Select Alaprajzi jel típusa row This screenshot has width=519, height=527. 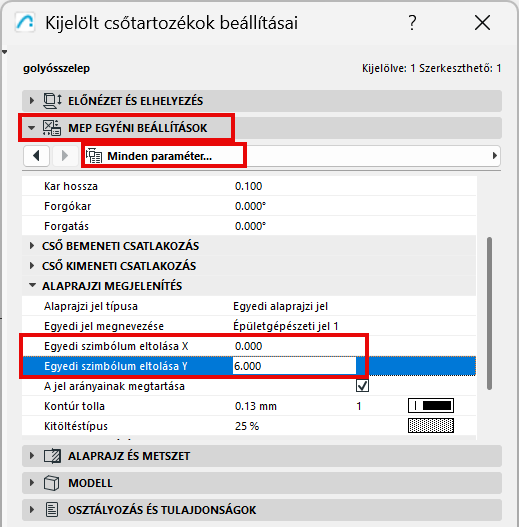249,306
